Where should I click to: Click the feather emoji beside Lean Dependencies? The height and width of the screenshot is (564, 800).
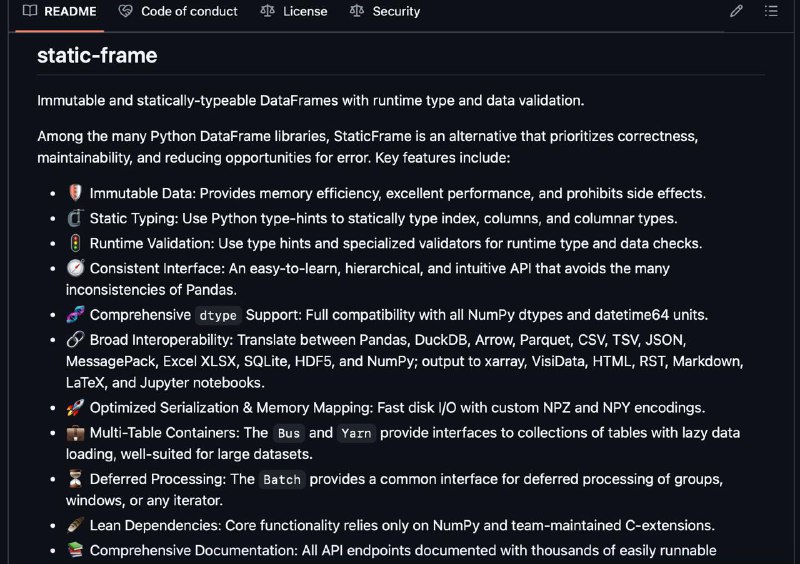pos(75,525)
